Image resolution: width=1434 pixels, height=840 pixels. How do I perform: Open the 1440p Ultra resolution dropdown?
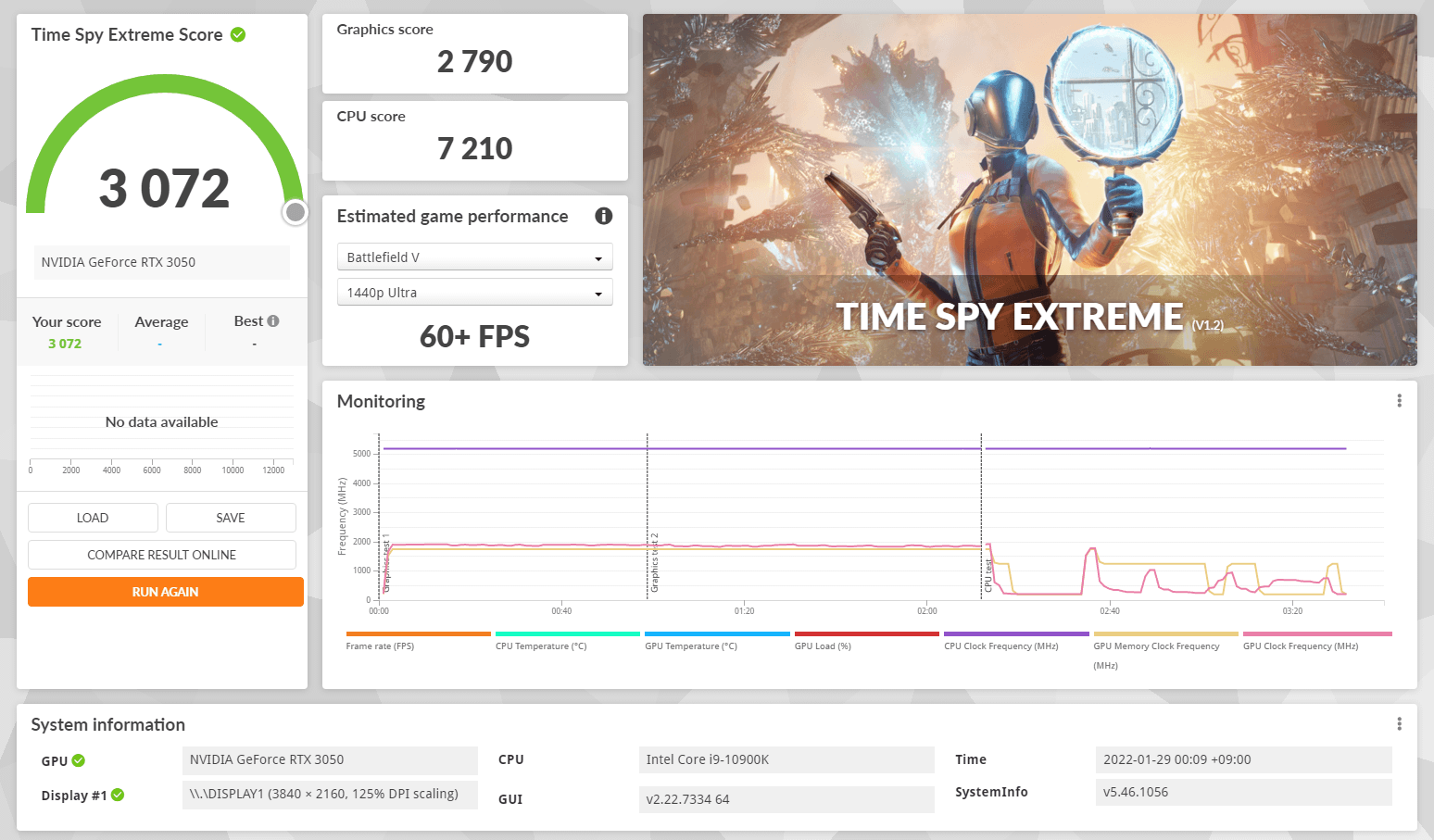pos(475,293)
